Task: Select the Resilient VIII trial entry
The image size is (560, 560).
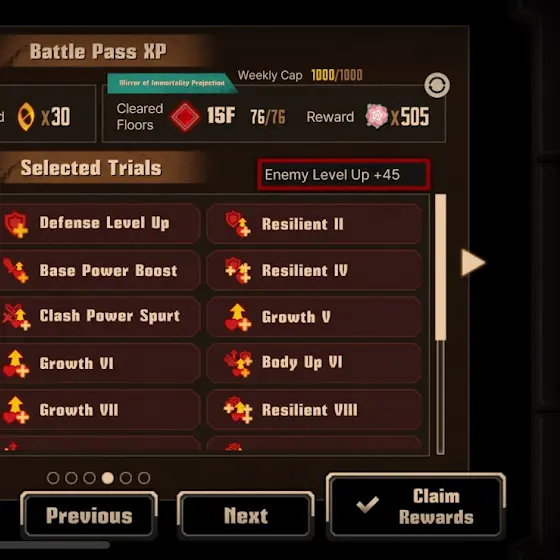Action: (x=314, y=410)
